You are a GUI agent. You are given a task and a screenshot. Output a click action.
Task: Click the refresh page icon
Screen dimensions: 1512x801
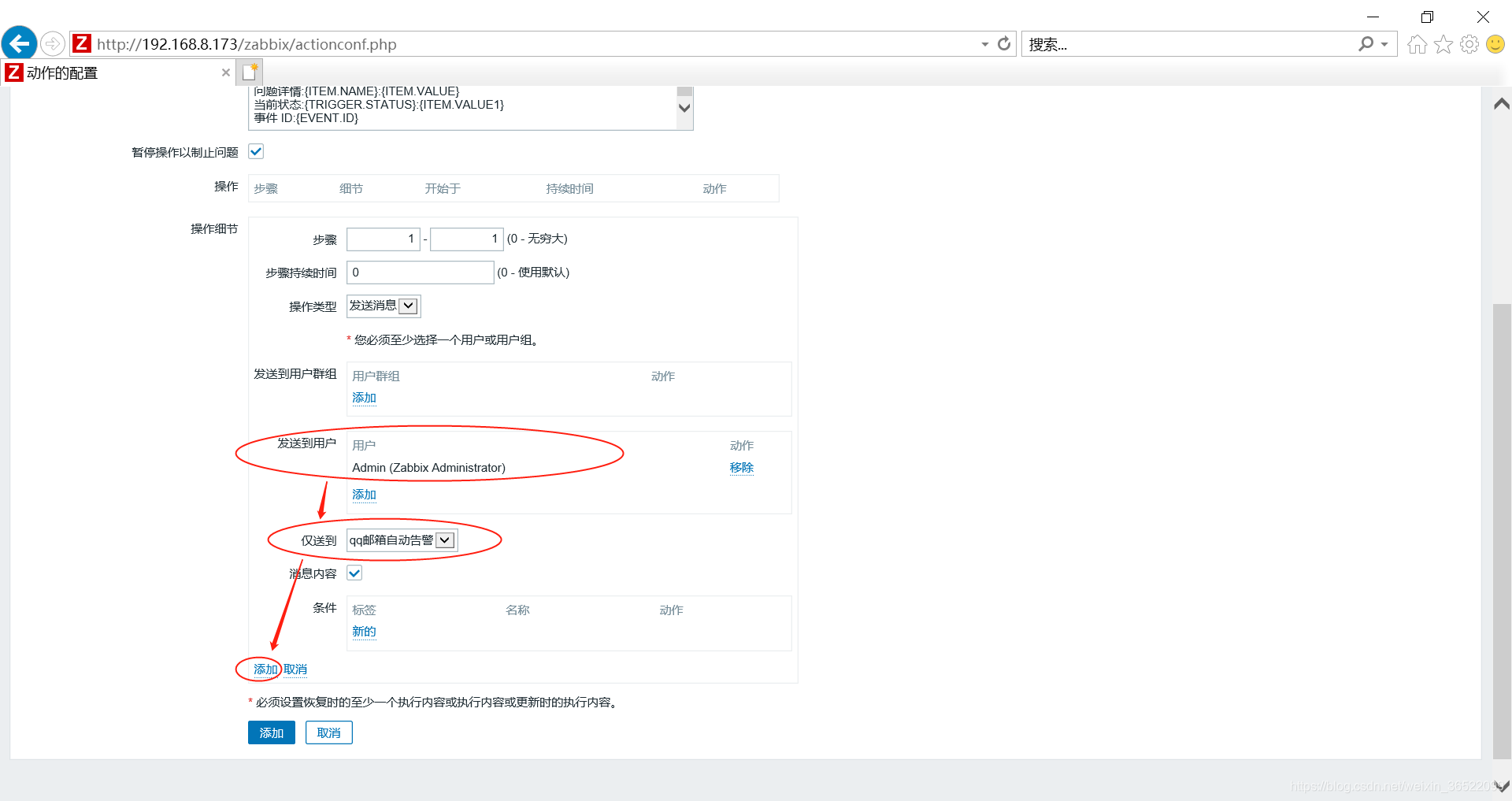click(x=1004, y=43)
